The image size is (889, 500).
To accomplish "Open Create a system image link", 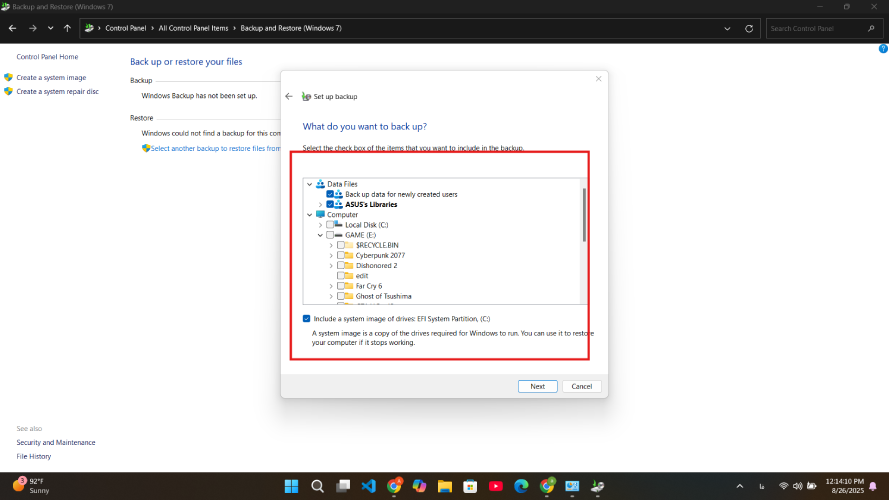I will pos(51,77).
